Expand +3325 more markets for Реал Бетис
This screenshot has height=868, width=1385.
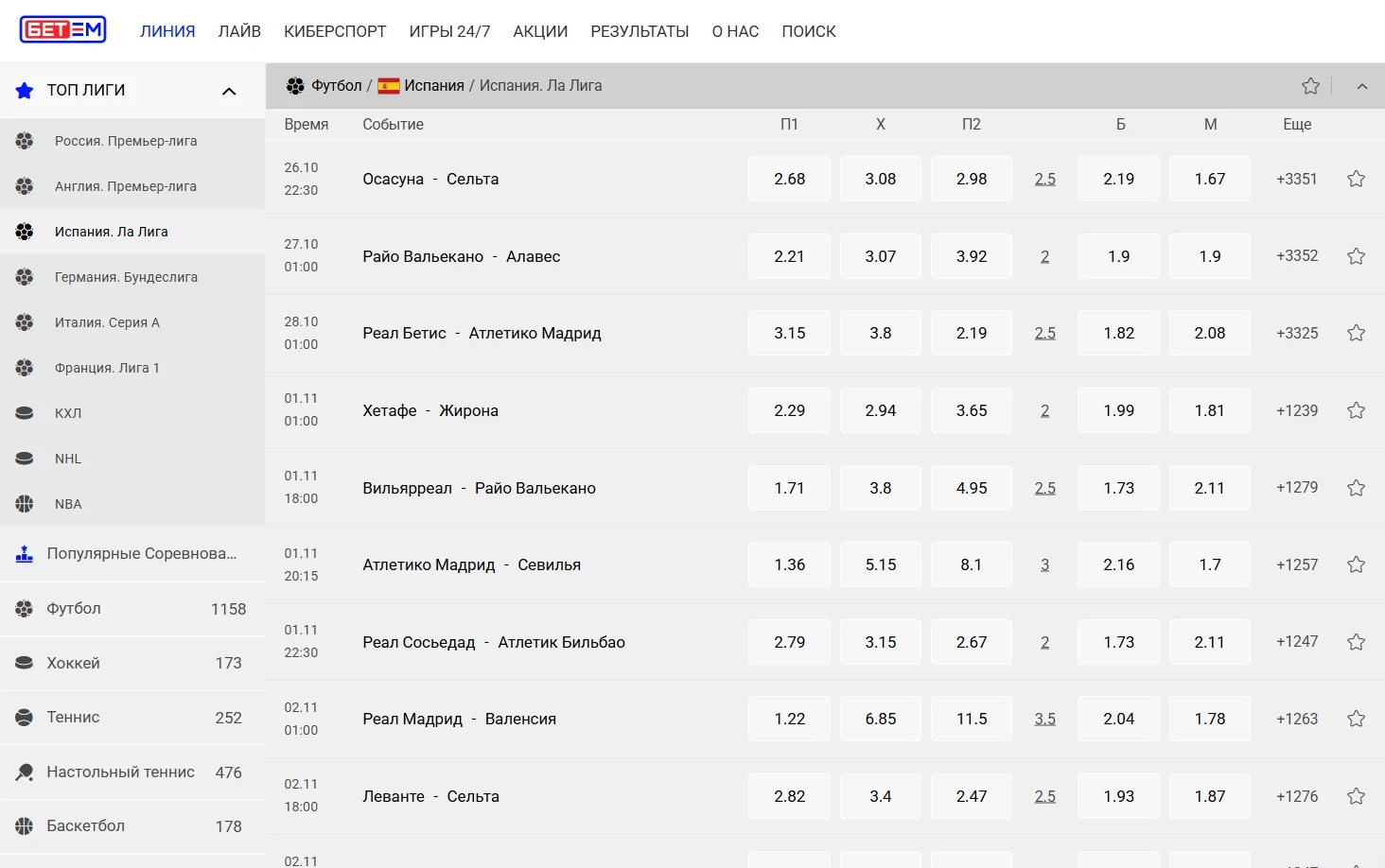coord(1296,333)
